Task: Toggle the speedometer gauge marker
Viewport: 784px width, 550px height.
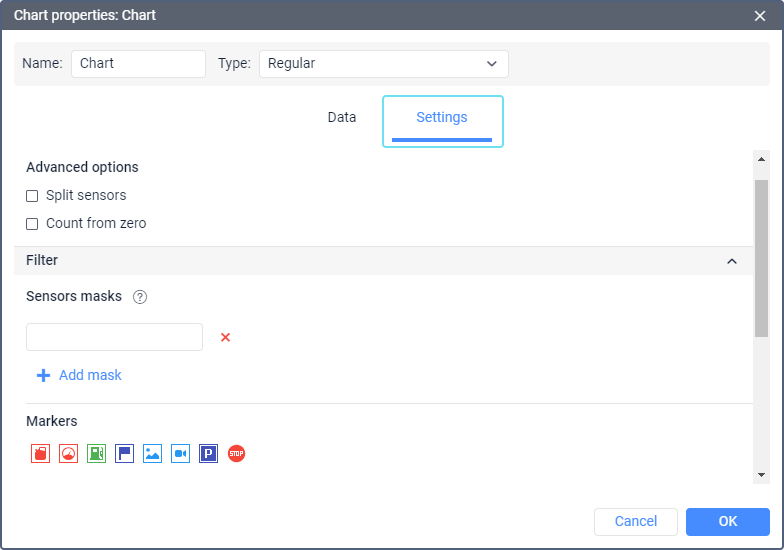Action: pos(68,454)
